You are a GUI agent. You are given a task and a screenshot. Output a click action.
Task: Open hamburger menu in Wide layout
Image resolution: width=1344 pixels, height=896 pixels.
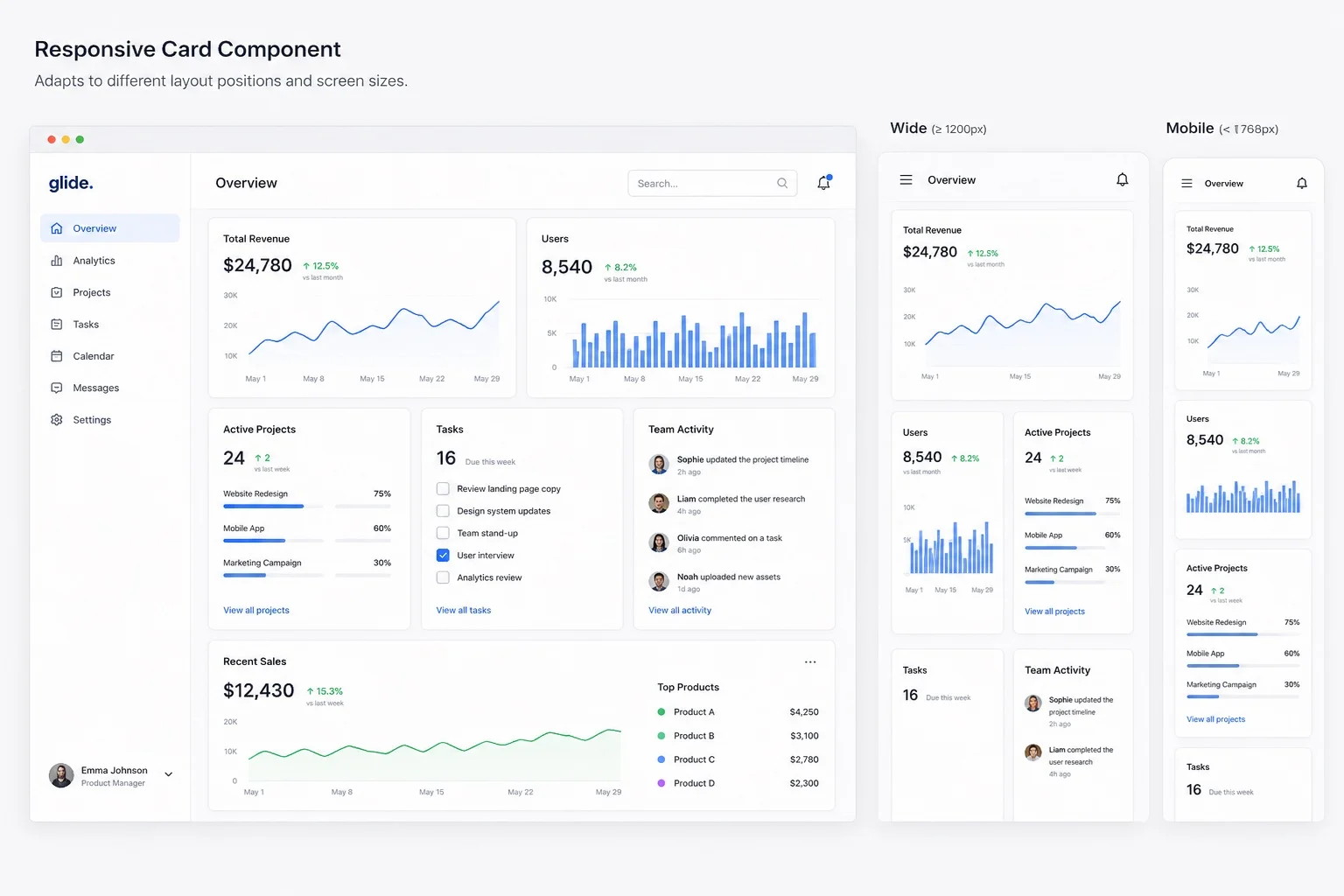pyautogui.click(x=906, y=179)
